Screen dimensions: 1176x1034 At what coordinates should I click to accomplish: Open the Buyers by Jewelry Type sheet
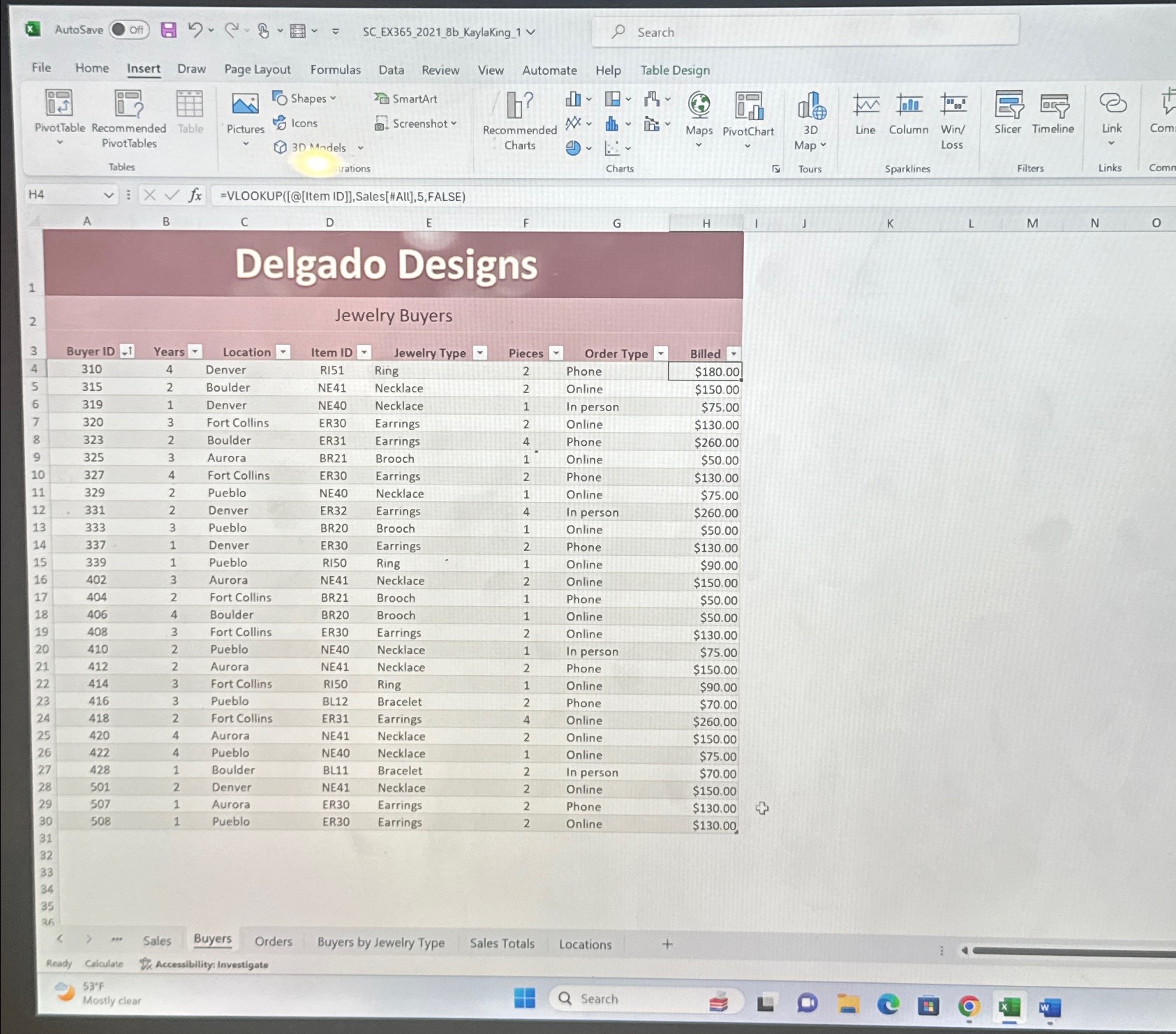(381, 943)
